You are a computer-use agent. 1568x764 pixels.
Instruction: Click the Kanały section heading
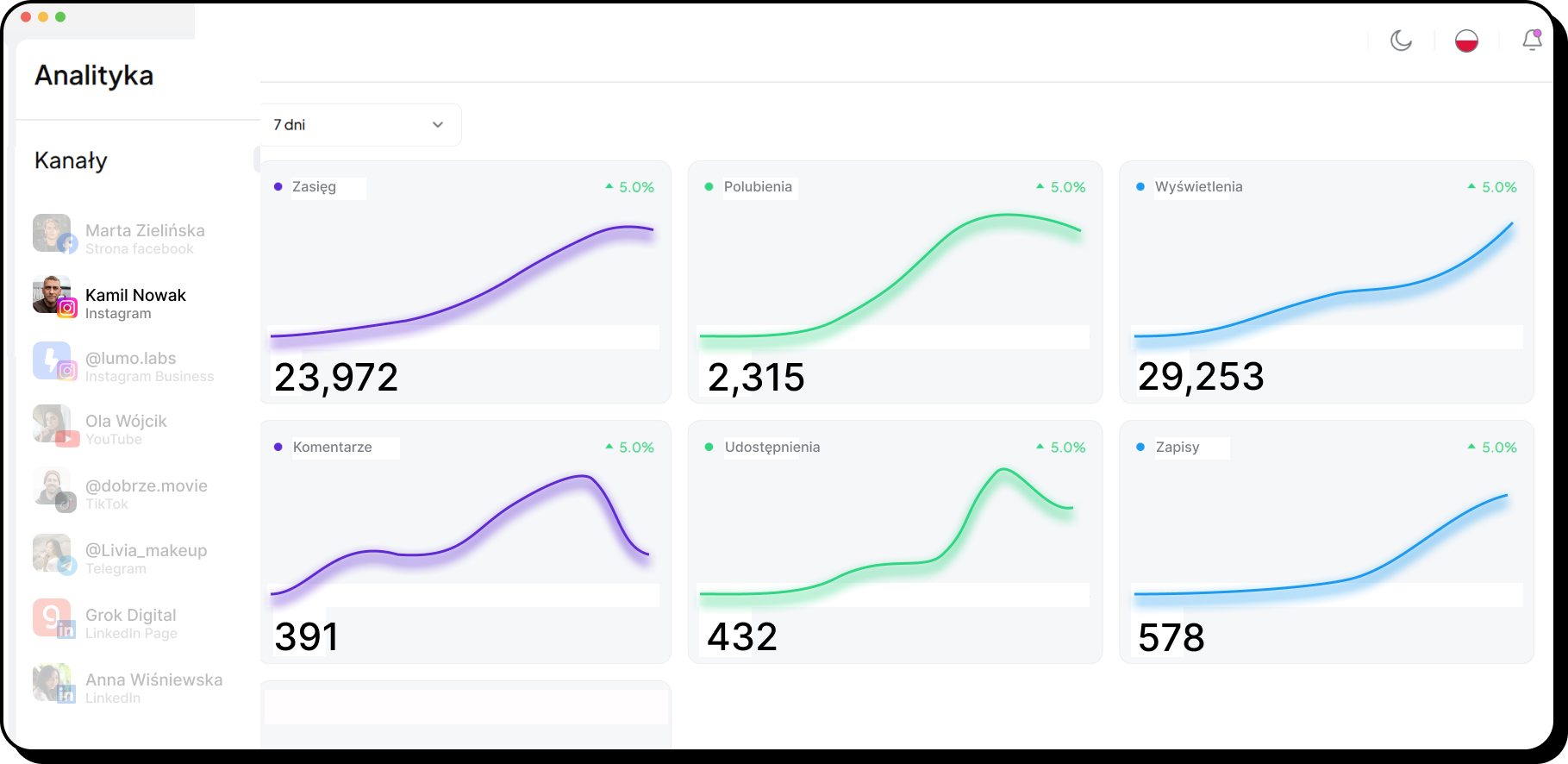point(71,161)
